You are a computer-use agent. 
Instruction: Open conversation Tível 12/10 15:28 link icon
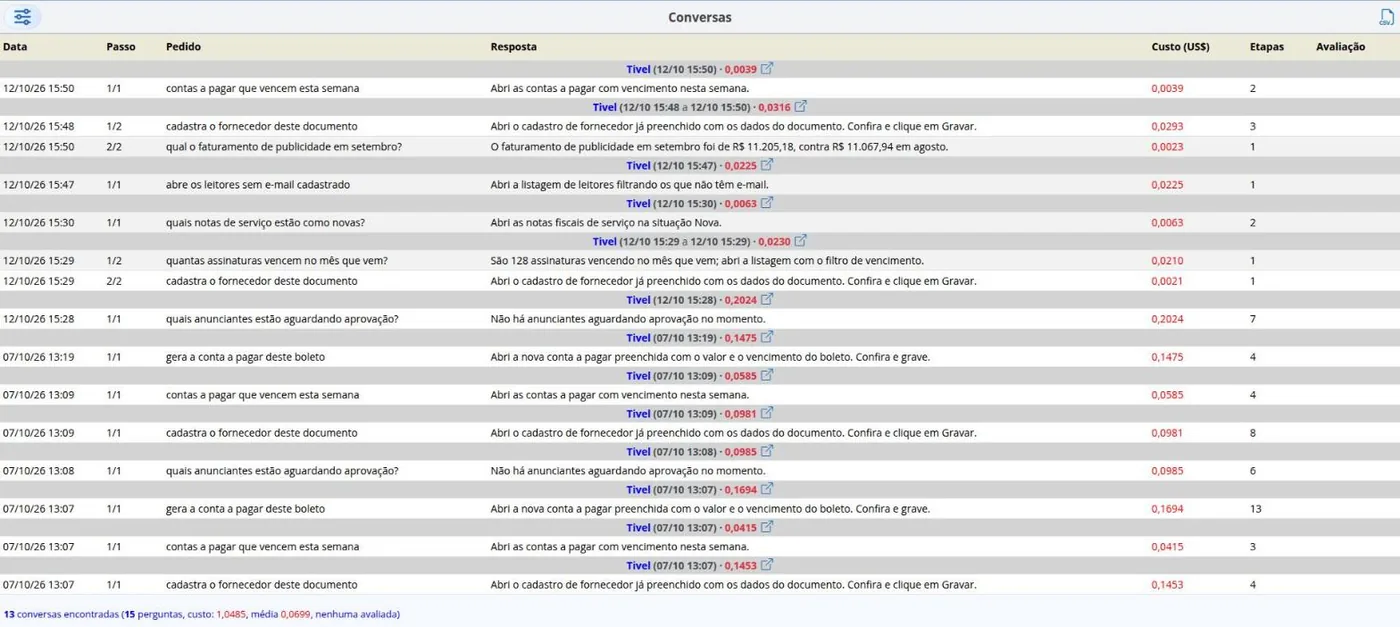[767, 299]
